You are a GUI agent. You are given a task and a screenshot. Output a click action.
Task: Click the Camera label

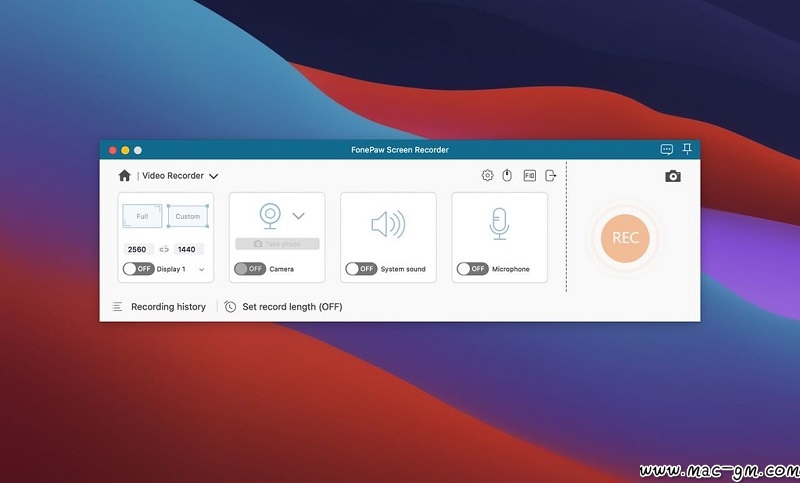pyautogui.click(x=282, y=269)
